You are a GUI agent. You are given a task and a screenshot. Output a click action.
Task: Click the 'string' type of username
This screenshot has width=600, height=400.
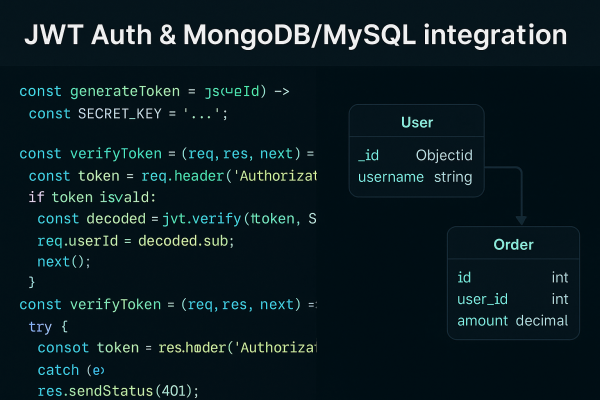pos(453,178)
